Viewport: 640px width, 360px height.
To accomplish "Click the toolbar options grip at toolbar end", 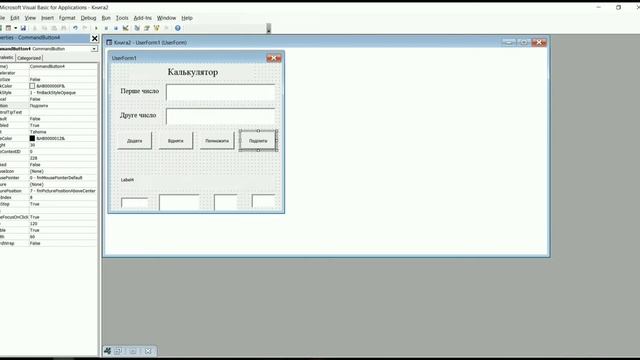I will pos(269,28).
